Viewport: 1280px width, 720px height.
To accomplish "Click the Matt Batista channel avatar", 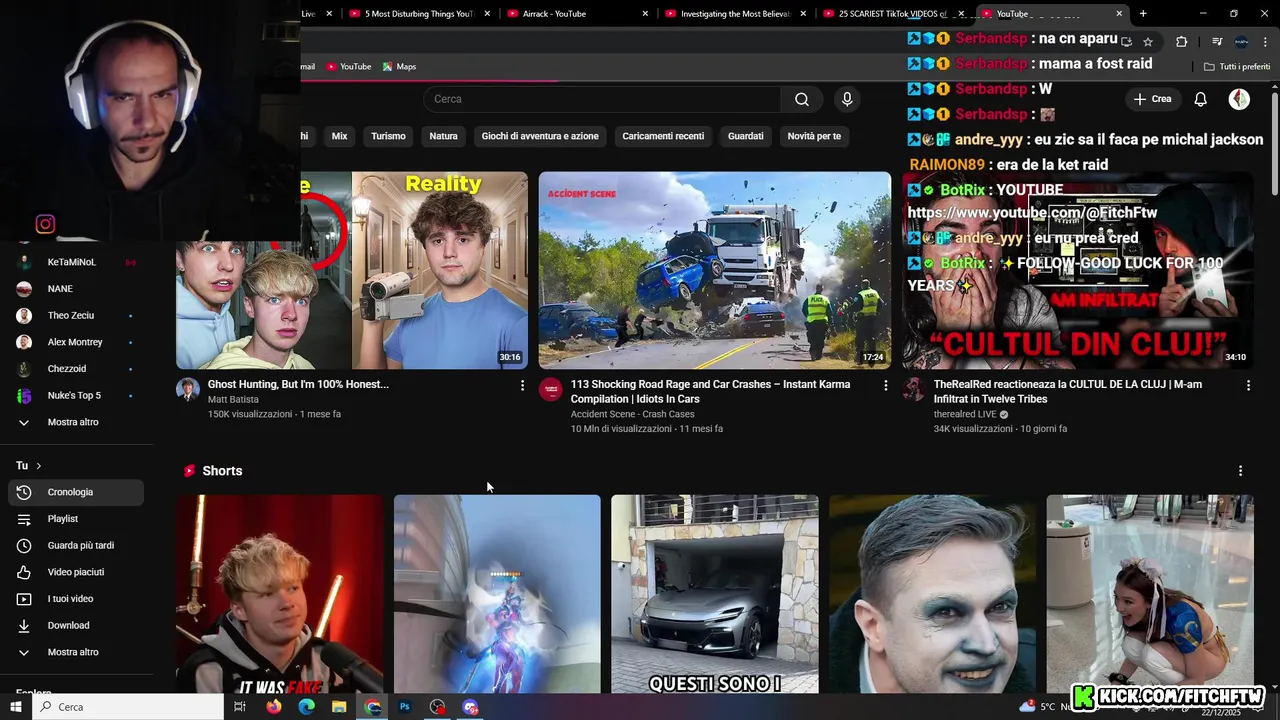I will (x=188, y=389).
